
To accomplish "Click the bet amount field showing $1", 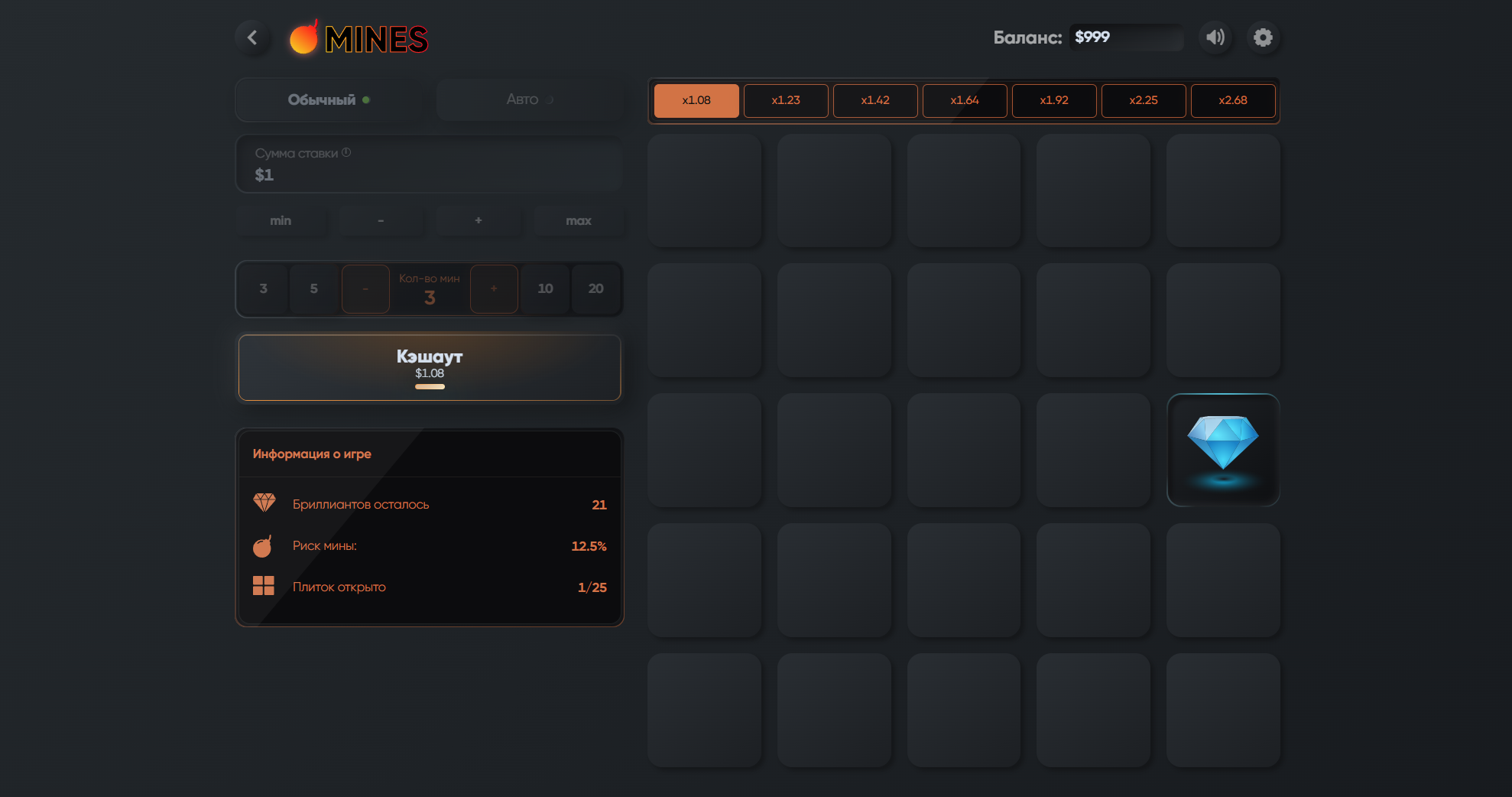I will (430, 164).
